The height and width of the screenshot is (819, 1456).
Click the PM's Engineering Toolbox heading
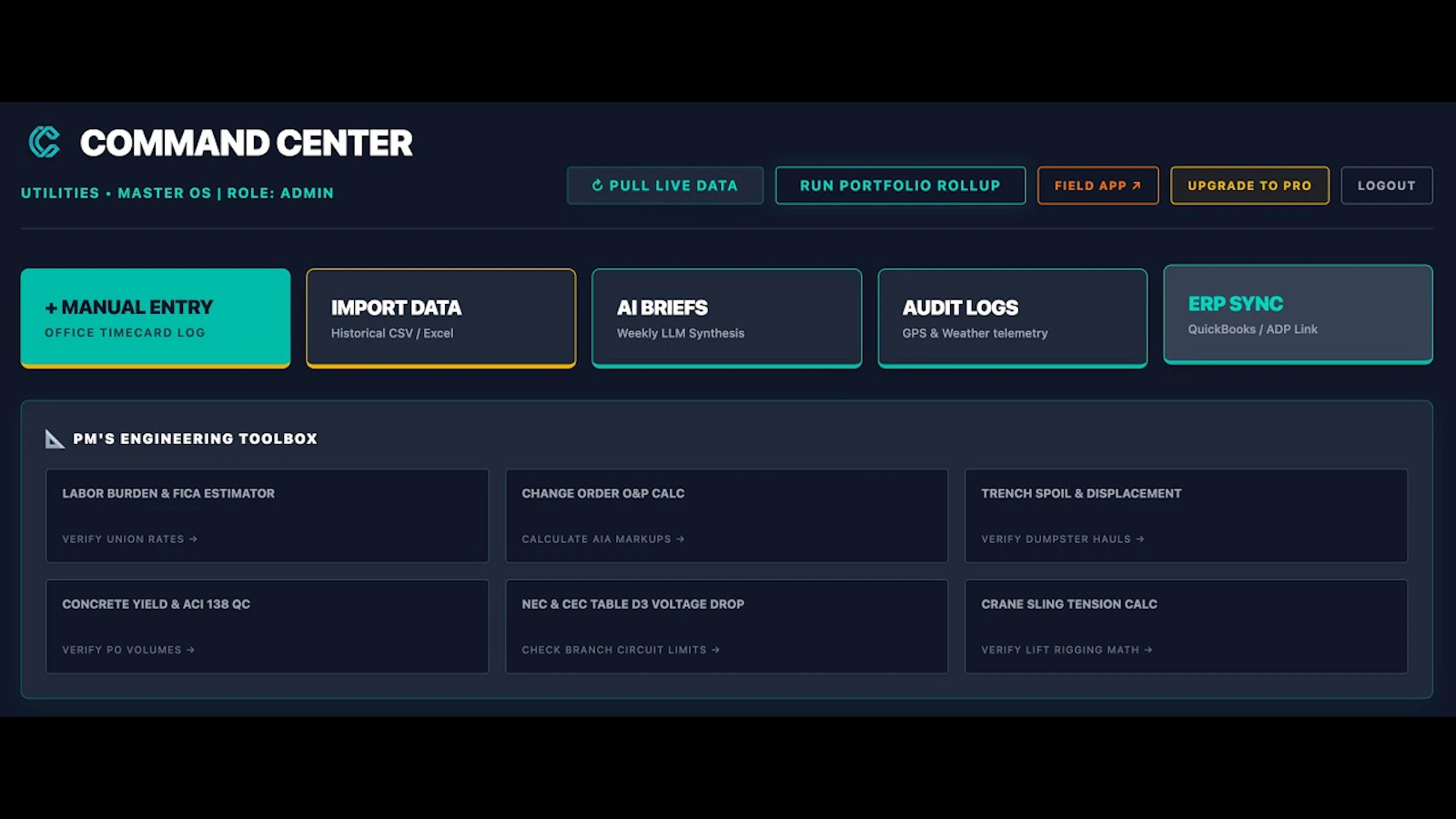click(x=196, y=439)
